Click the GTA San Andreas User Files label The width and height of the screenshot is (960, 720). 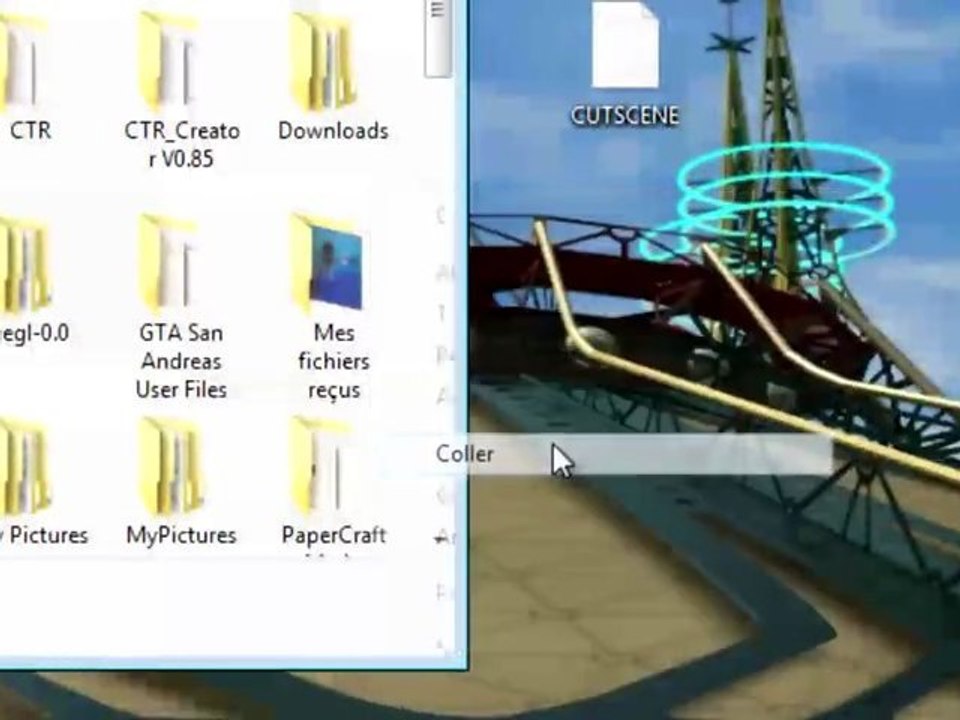pos(181,361)
